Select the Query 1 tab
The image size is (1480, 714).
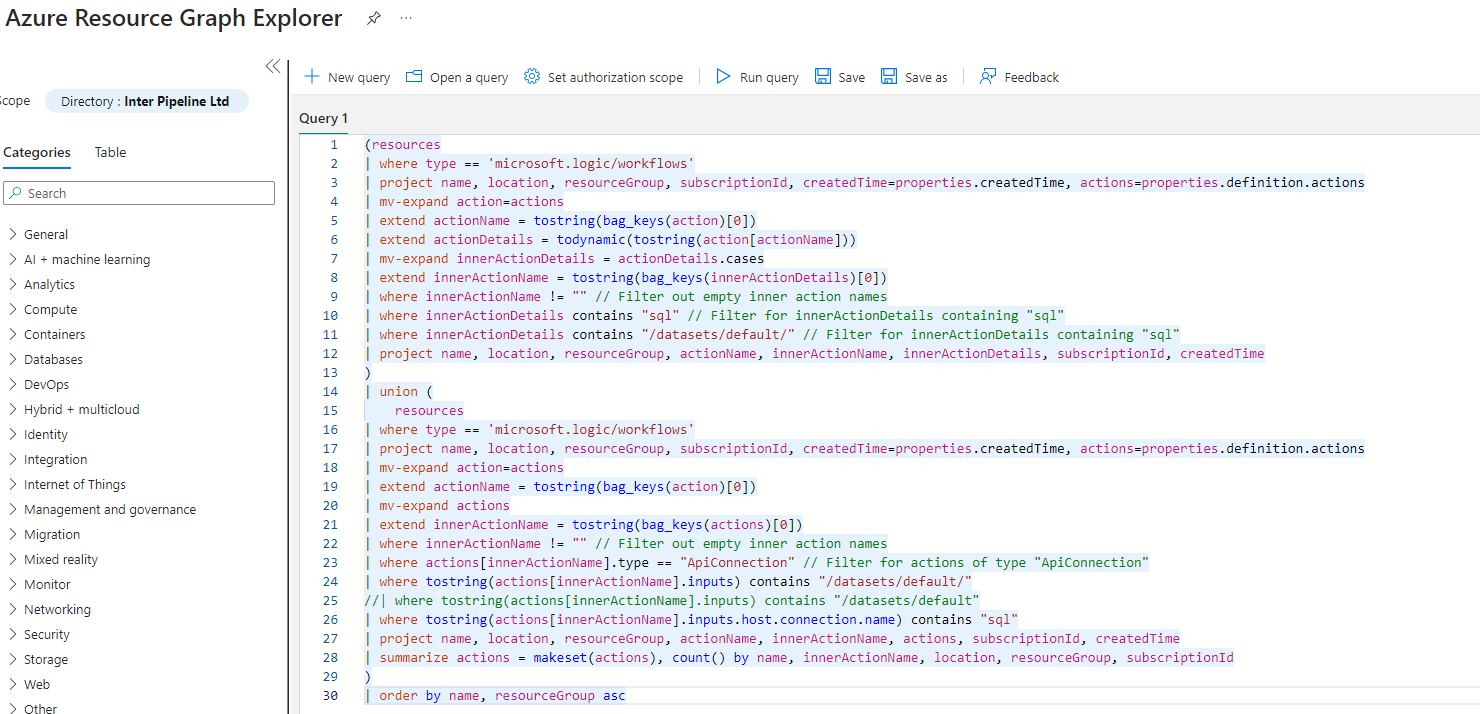pos(324,118)
